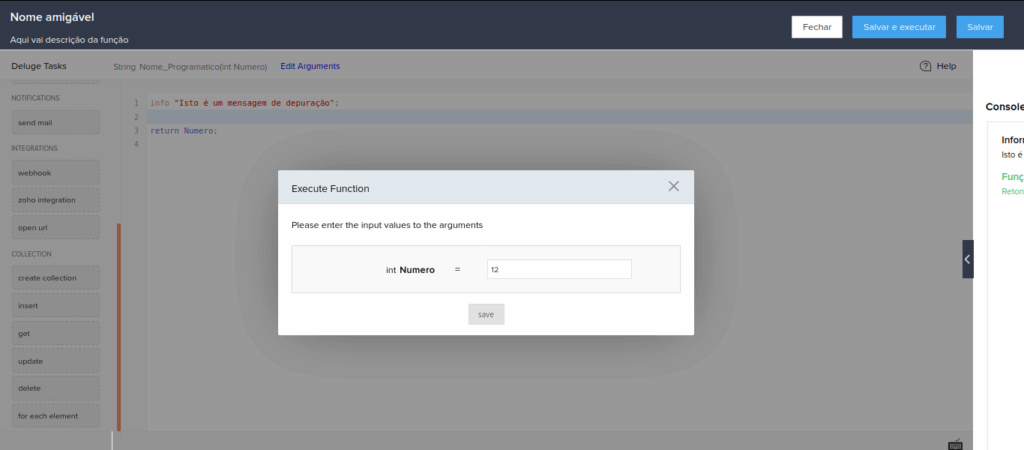Select the for each element task
Image resolution: width=1024 pixels, height=450 pixels.
click(x=56, y=416)
